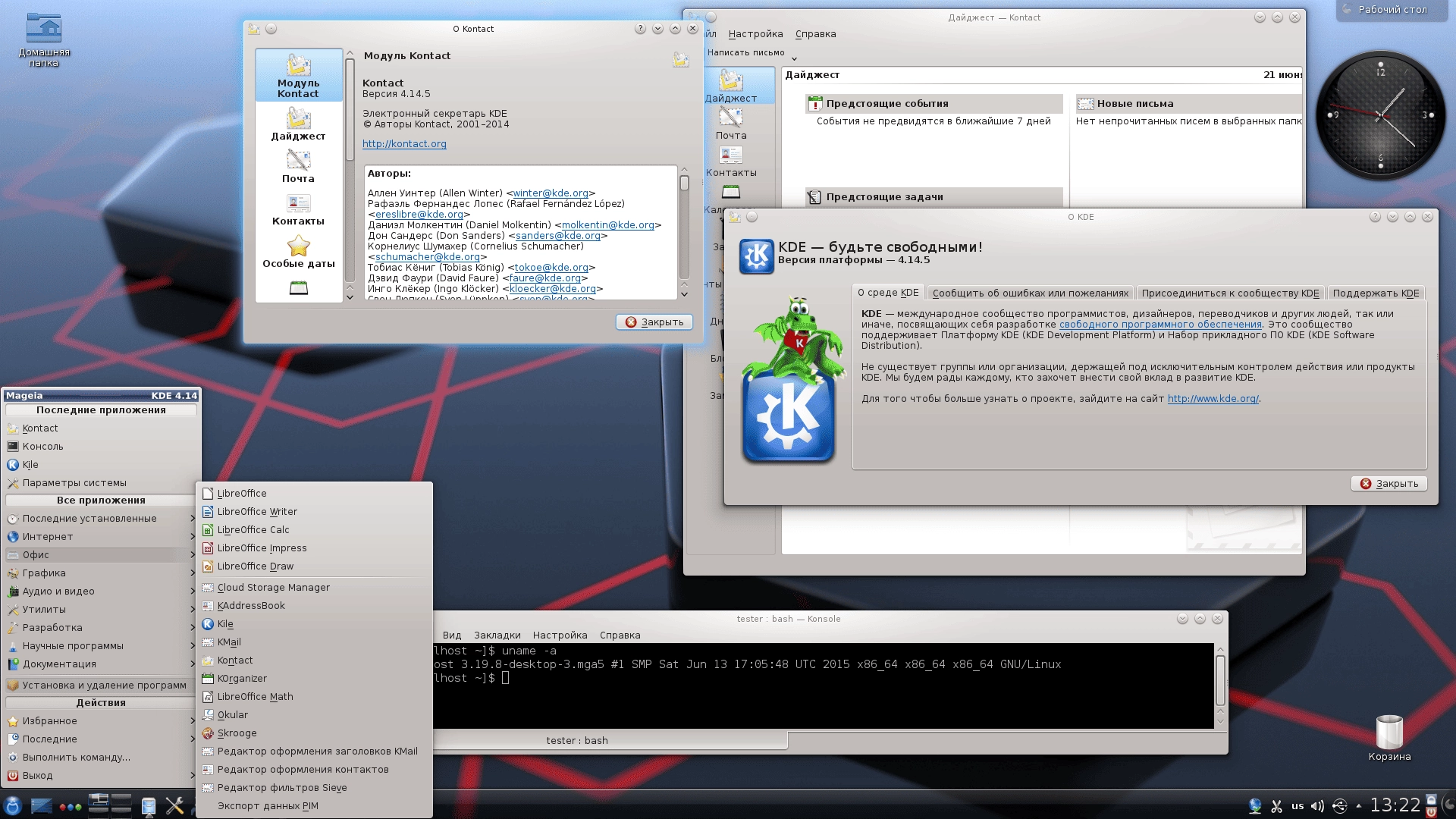Select Дайджест icon in About Kontact sidebar
Image resolution: width=1456 pixels, height=819 pixels.
pos(299,124)
